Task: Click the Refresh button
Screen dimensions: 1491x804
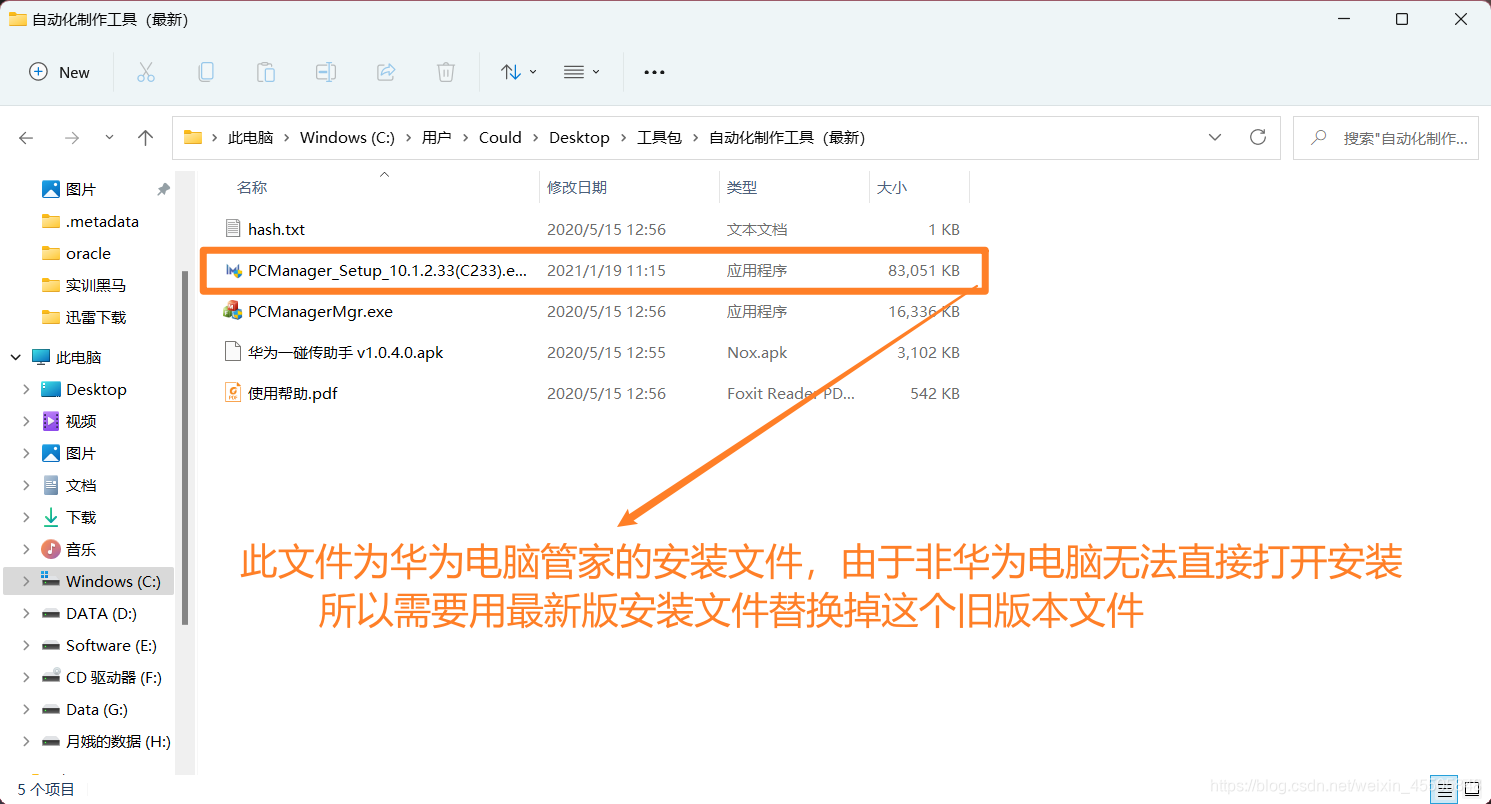Action: 1258,138
